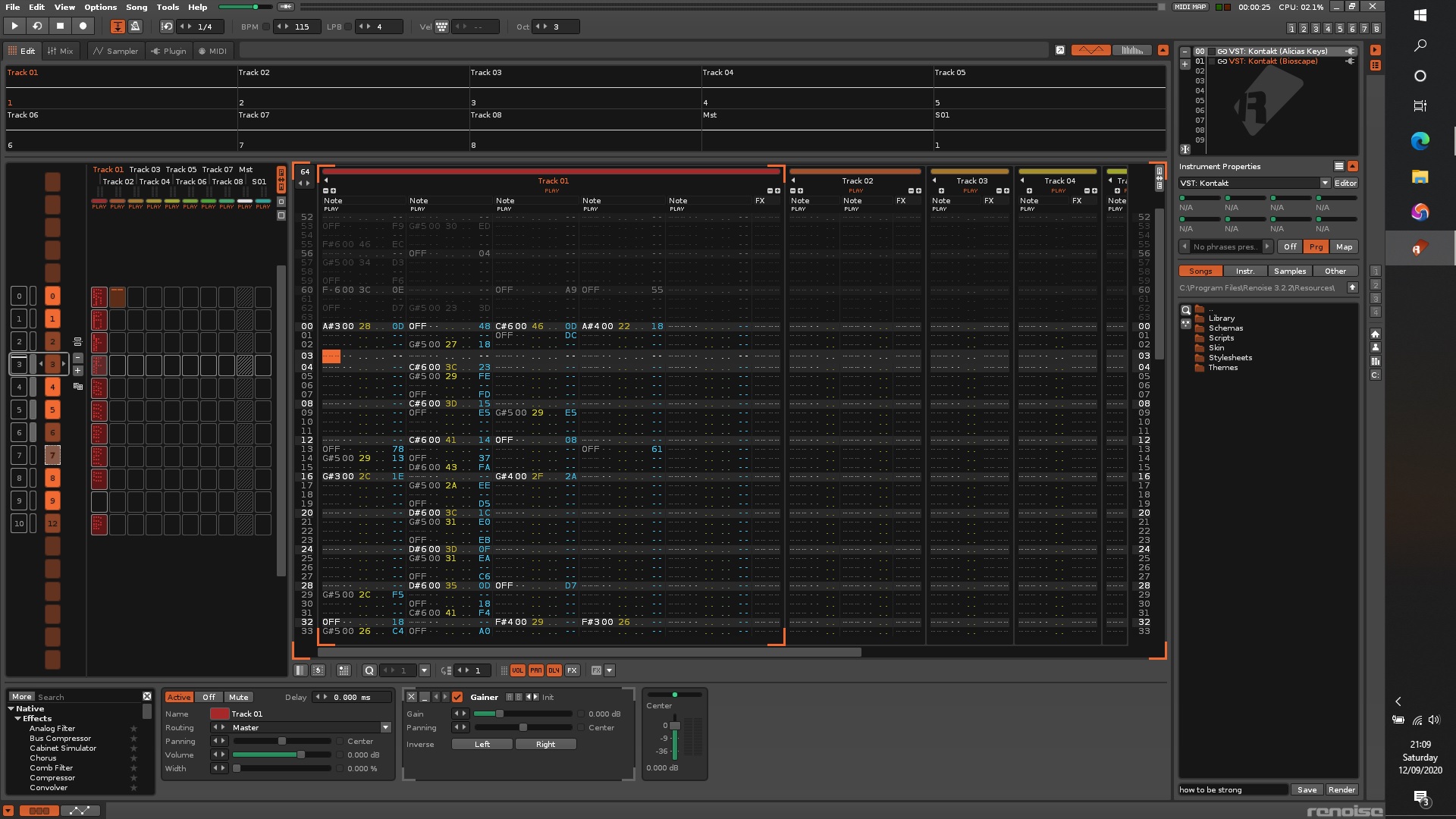Switch to the Sampler tab

pyautogui.click(x=115, y=51)
